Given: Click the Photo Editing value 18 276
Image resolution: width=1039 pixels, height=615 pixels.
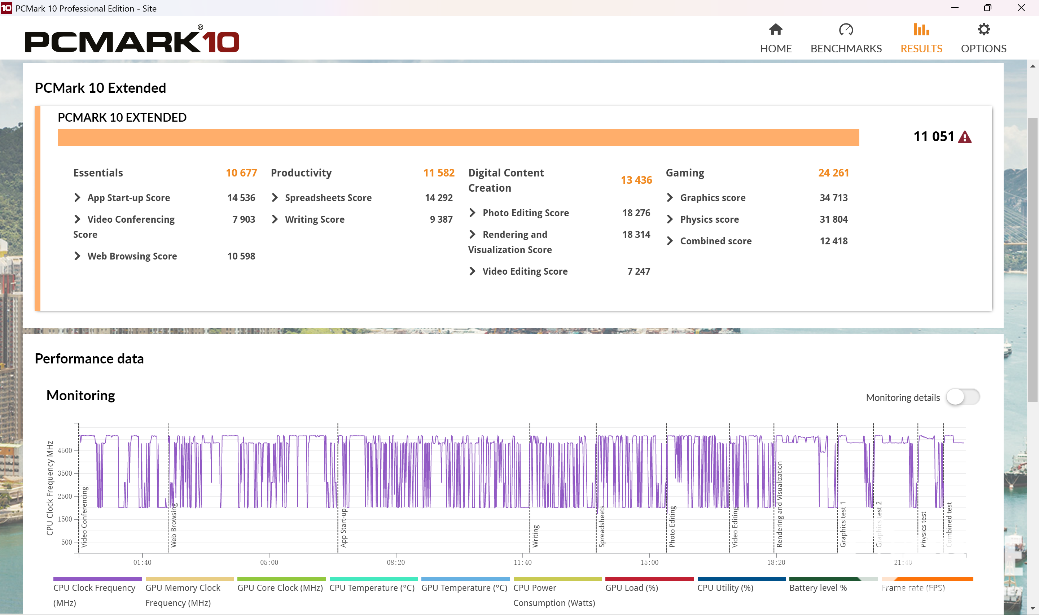Looking at the screenshot, I should click(x=636, y=213).
